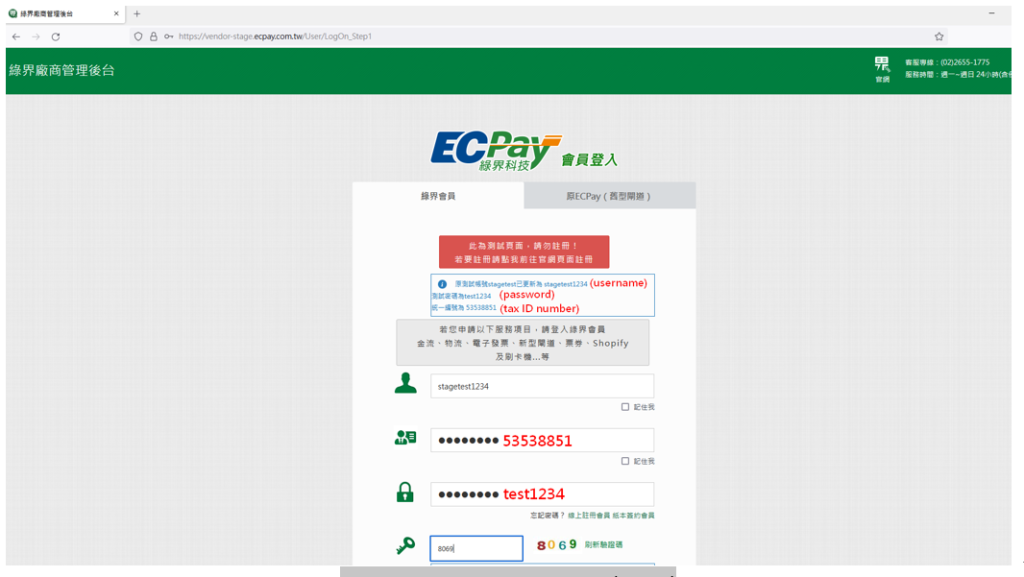This screenshot has height=577, width=1024.
Task: Select the 綠界會員 login tab
Action: [437, 195]
